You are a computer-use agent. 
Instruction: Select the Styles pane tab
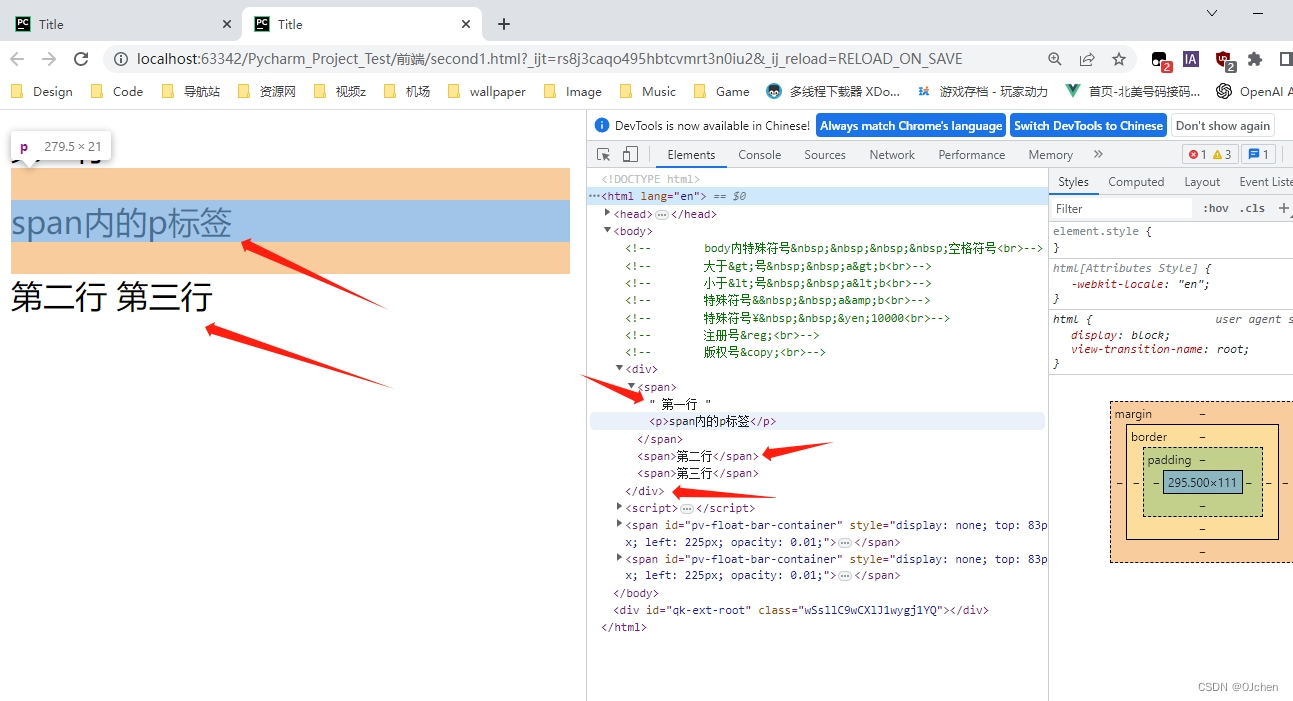click(x=1073, y=182)
